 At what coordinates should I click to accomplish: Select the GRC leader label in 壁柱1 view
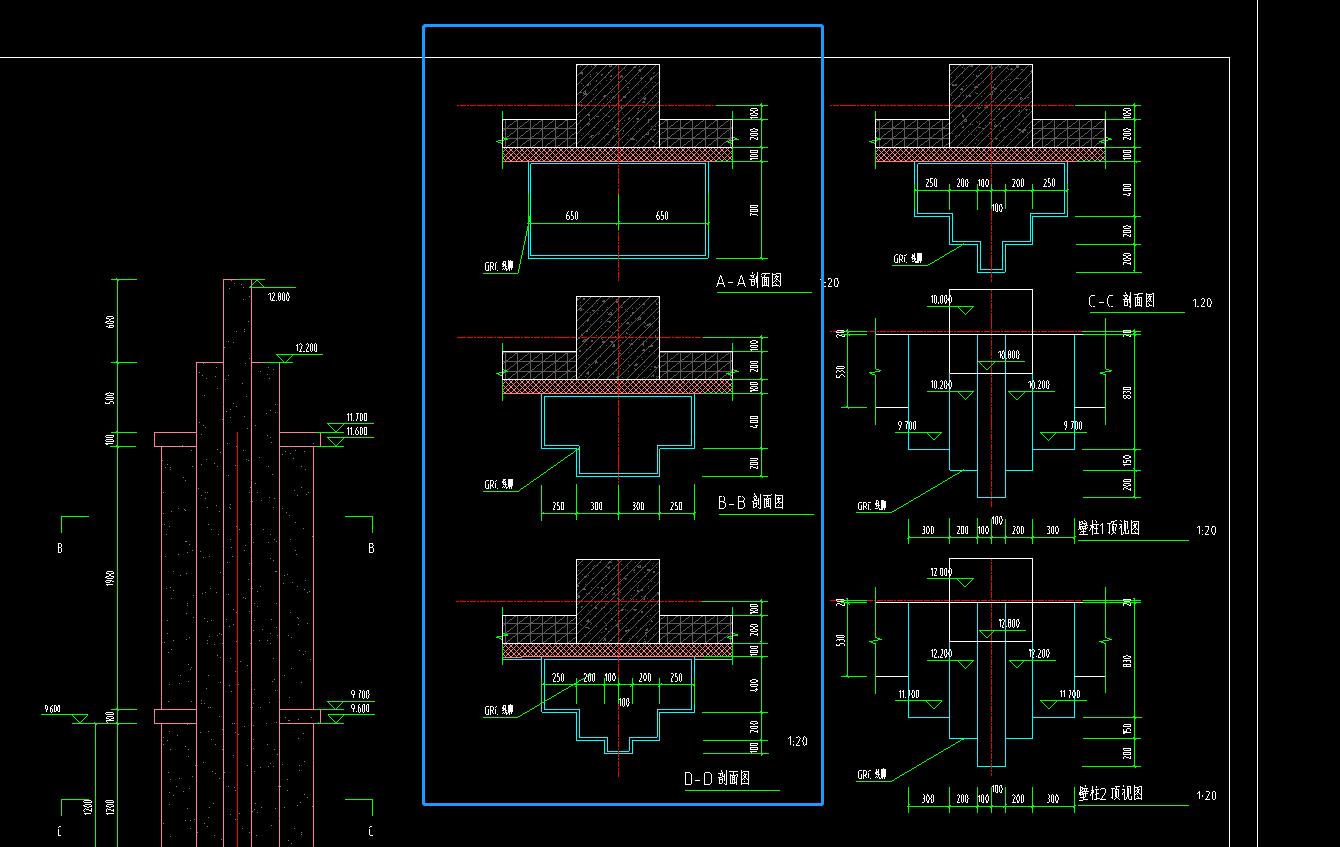point(872,506)
